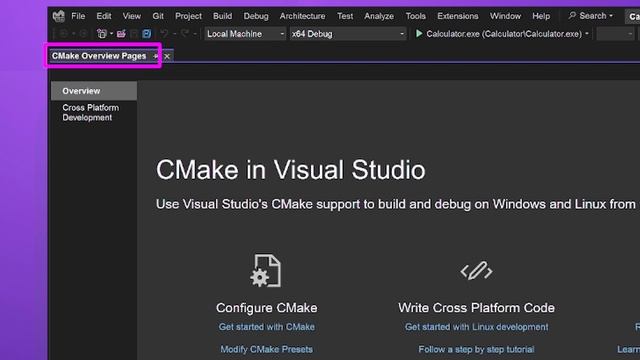
Task: Expand the Navigate Backward dropdown arrow
Action: pos(73,34)
